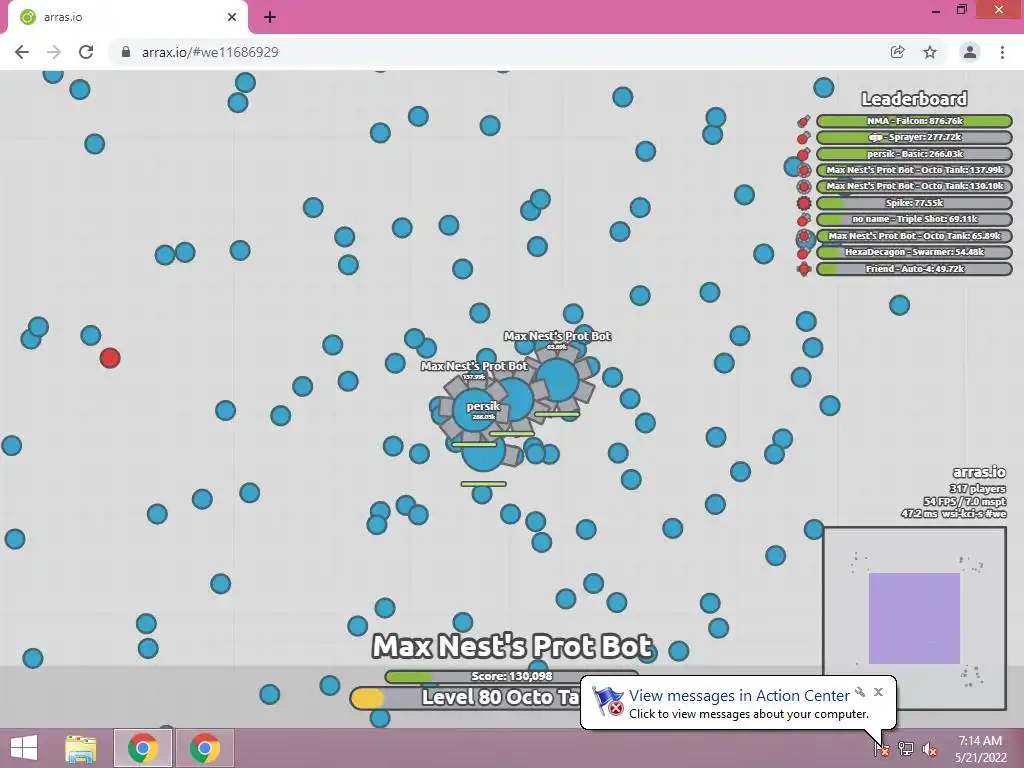Click the Max Nest's Prot Bot name banner
Viewport: 1024px width, 768px height.
[x=512, y=646]
